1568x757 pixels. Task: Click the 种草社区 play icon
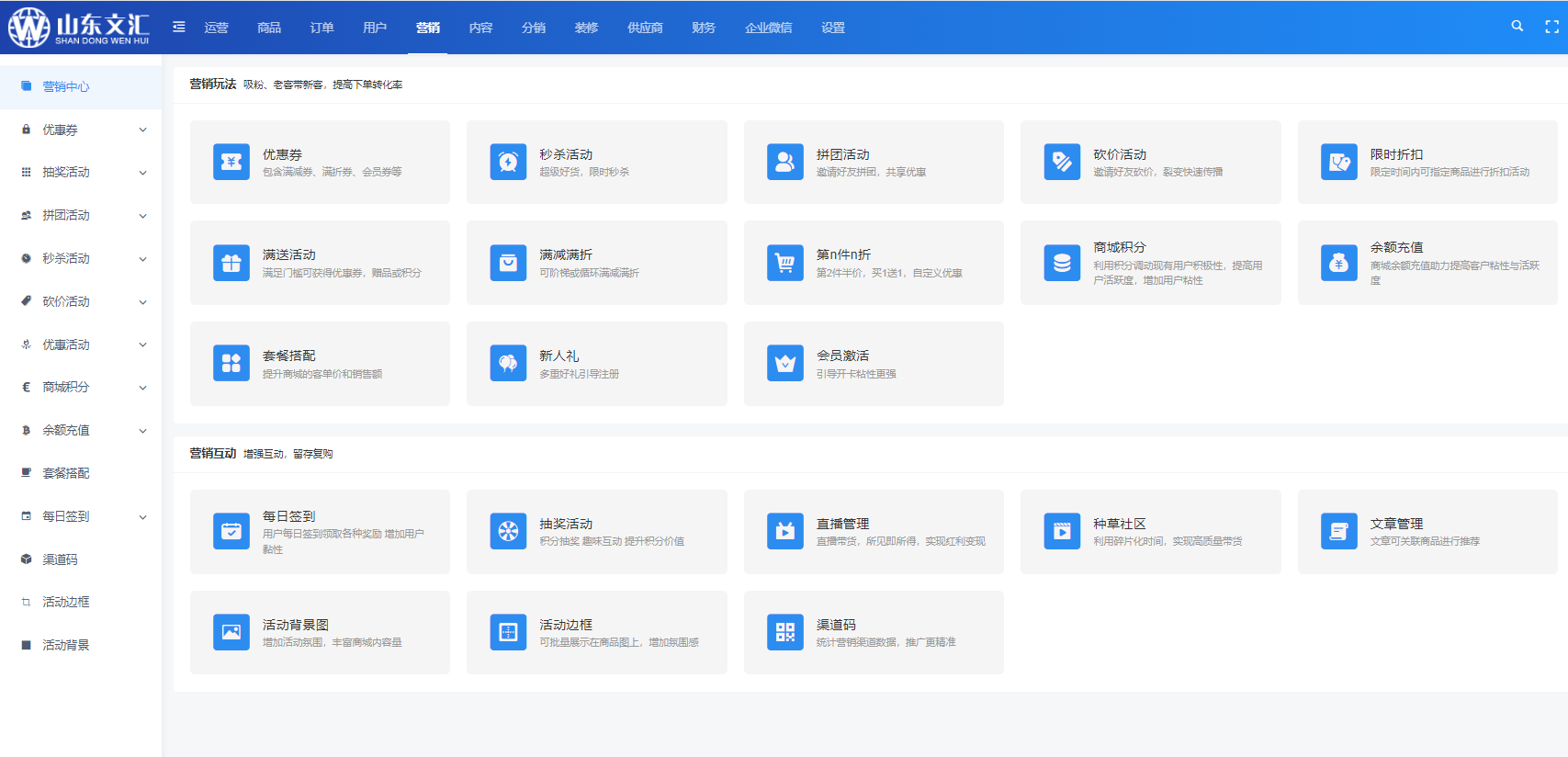(1062, 531)
